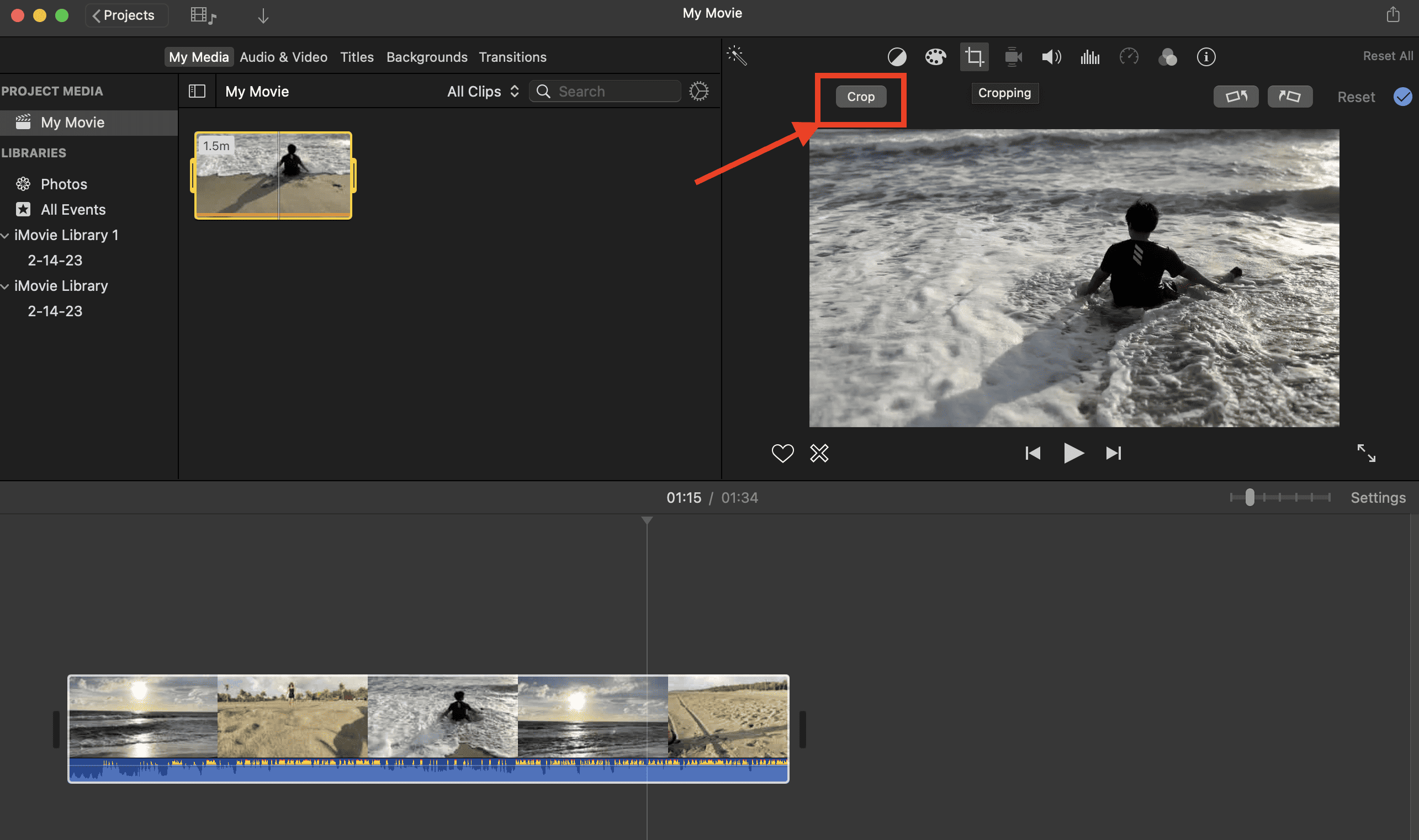
Task: Toggle the media browser filmstrip icon
Action: (x=203, y=16)
